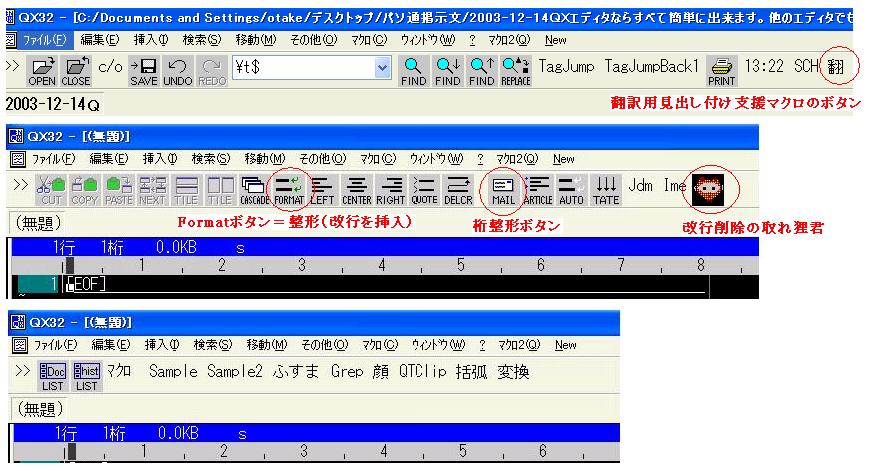
Task: Click the Jdm toolbar button
Action: pos(640,185)
